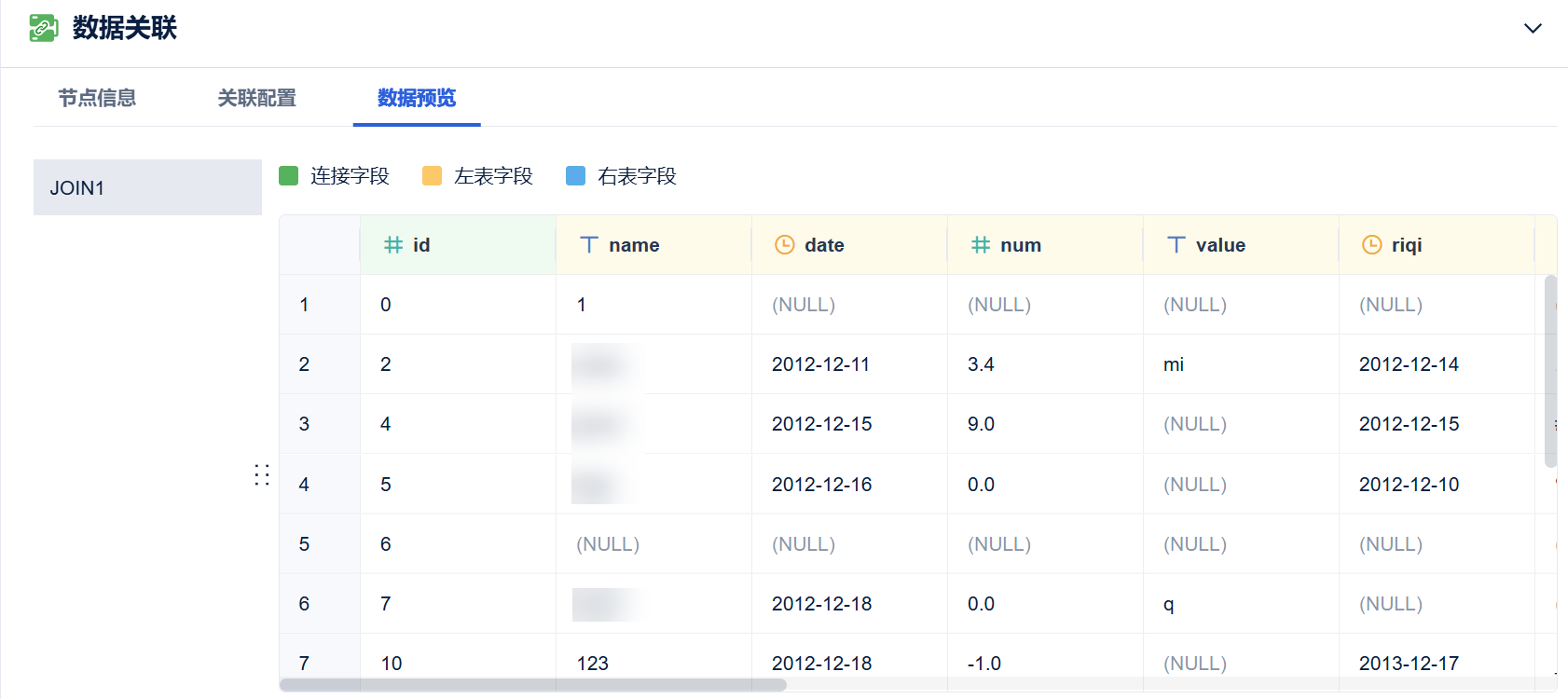This screenshot has width=1568, height=699.
Task: Click the id column header label
Action: 421,245
